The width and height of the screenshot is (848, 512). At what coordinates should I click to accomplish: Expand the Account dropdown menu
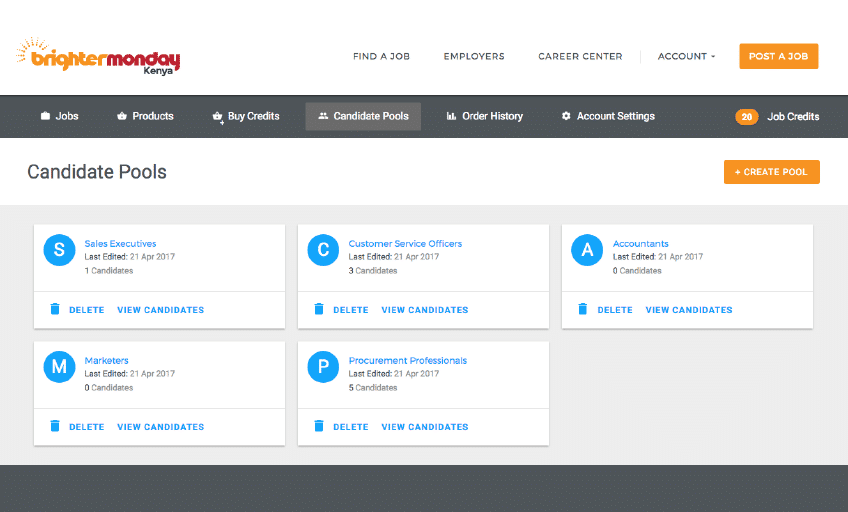click(x=686, y=57)
